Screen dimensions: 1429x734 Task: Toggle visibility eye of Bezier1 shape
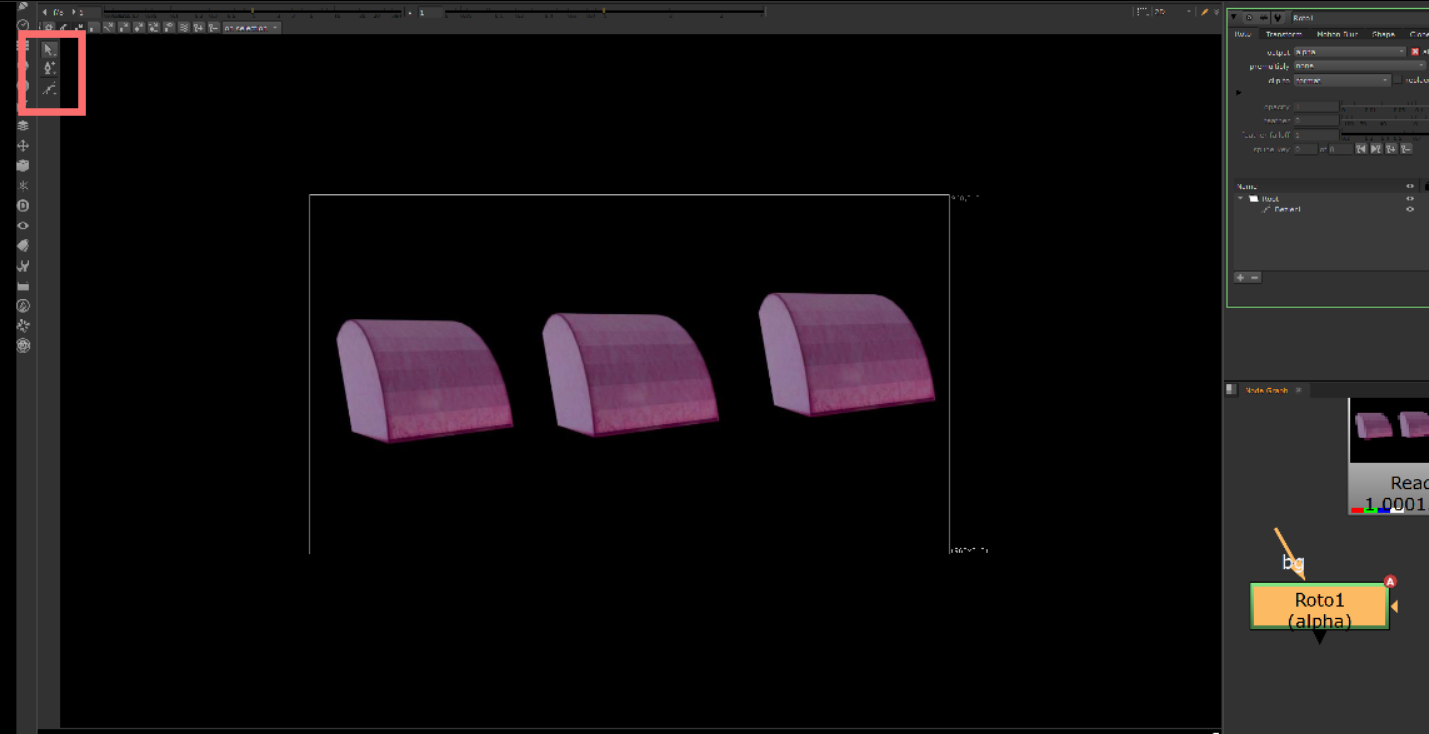(x=1410, y=209)
